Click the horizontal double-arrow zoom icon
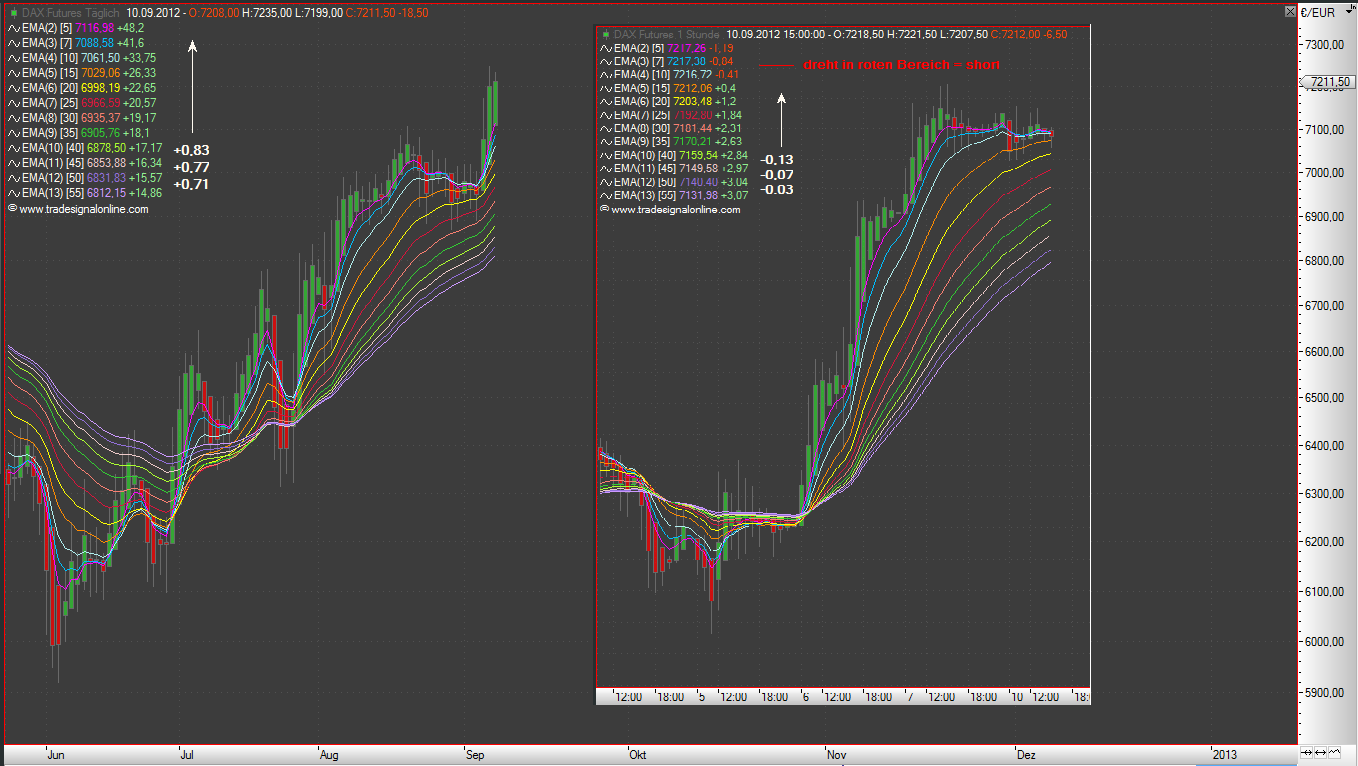1358x766 pixels. click(1321, 752)
